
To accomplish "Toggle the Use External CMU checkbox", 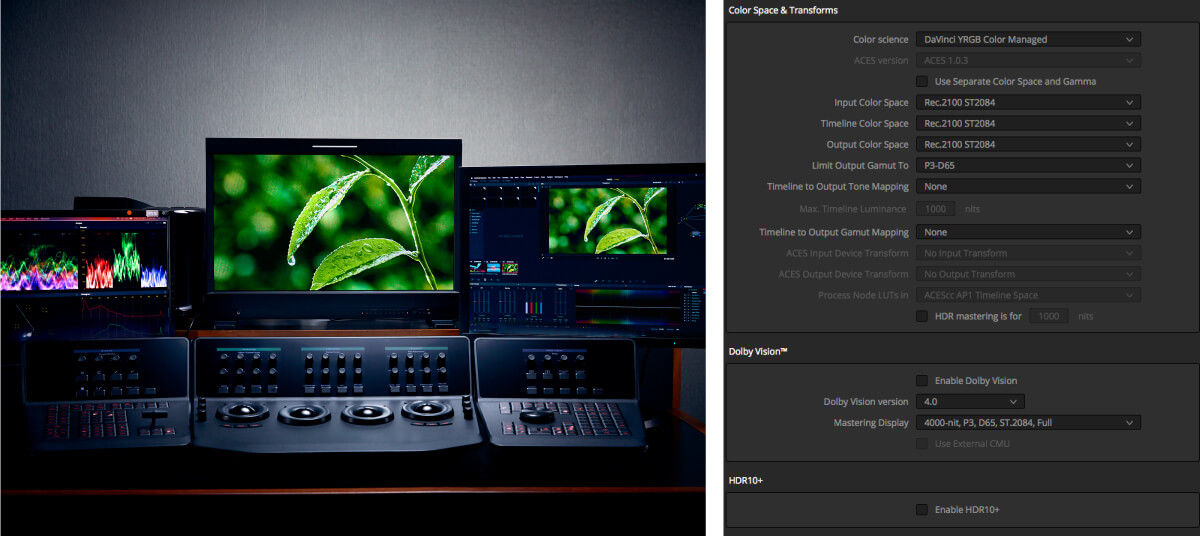I will (922, 444).
